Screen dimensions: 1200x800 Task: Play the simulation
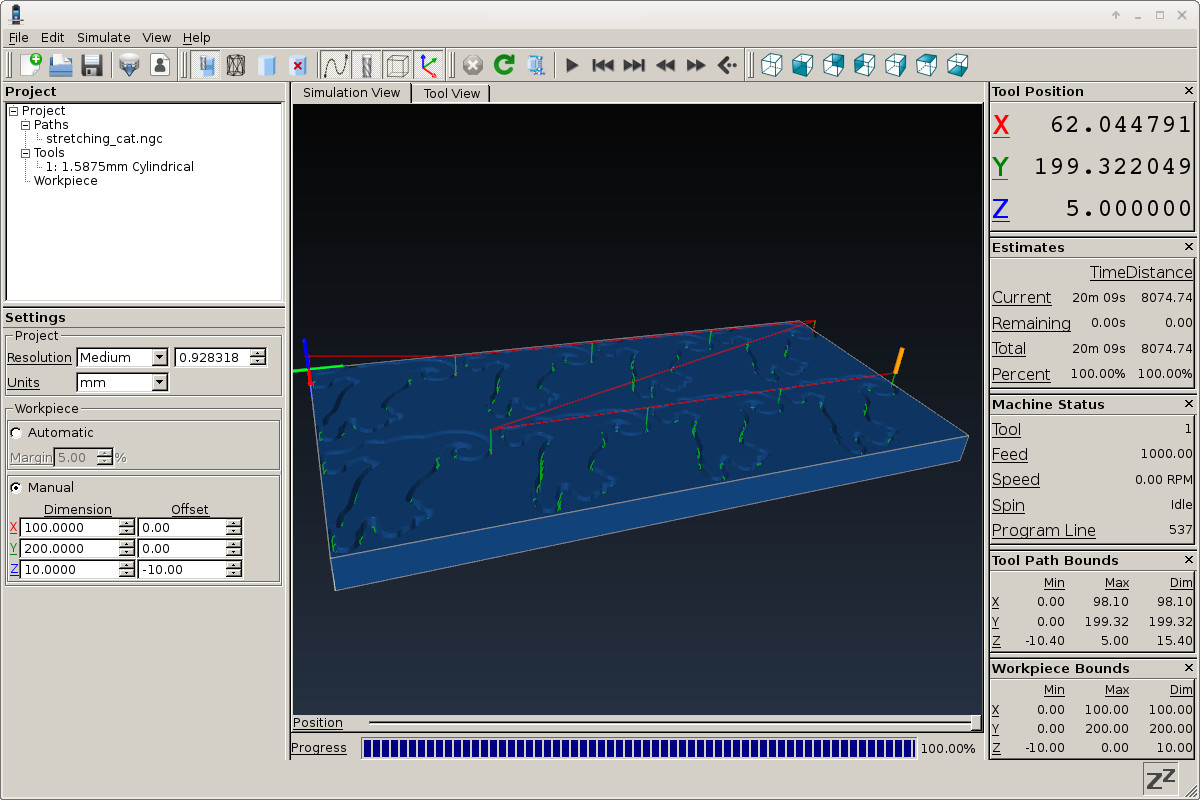coord(572,65)
